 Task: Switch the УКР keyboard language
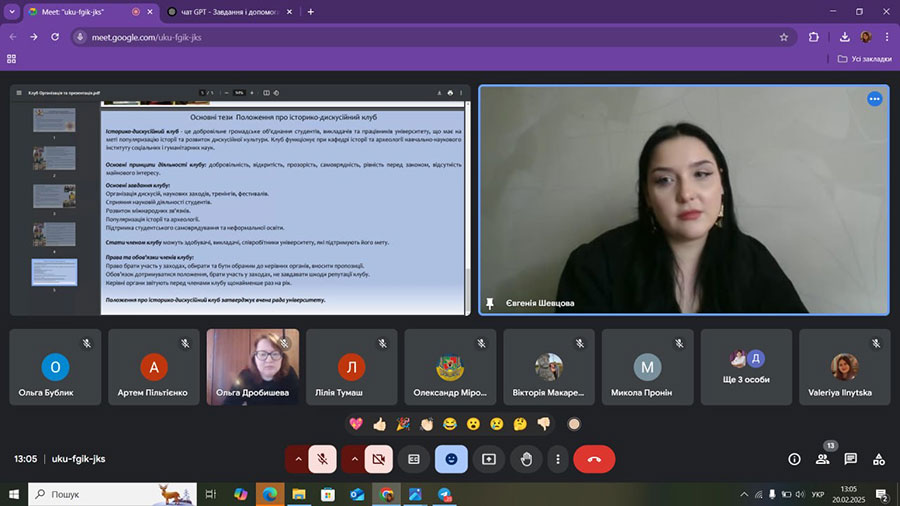818,494
